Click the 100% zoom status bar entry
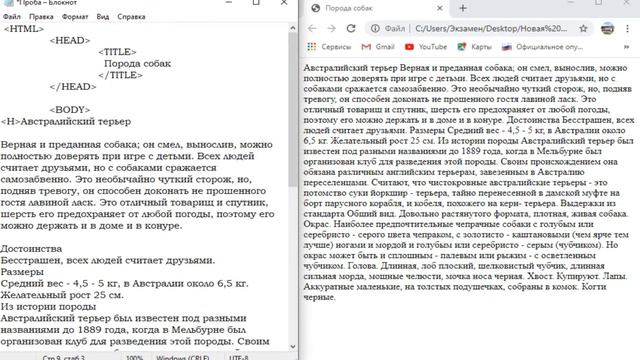This screenshot has height=360, width=640. (x=134, y=358)
